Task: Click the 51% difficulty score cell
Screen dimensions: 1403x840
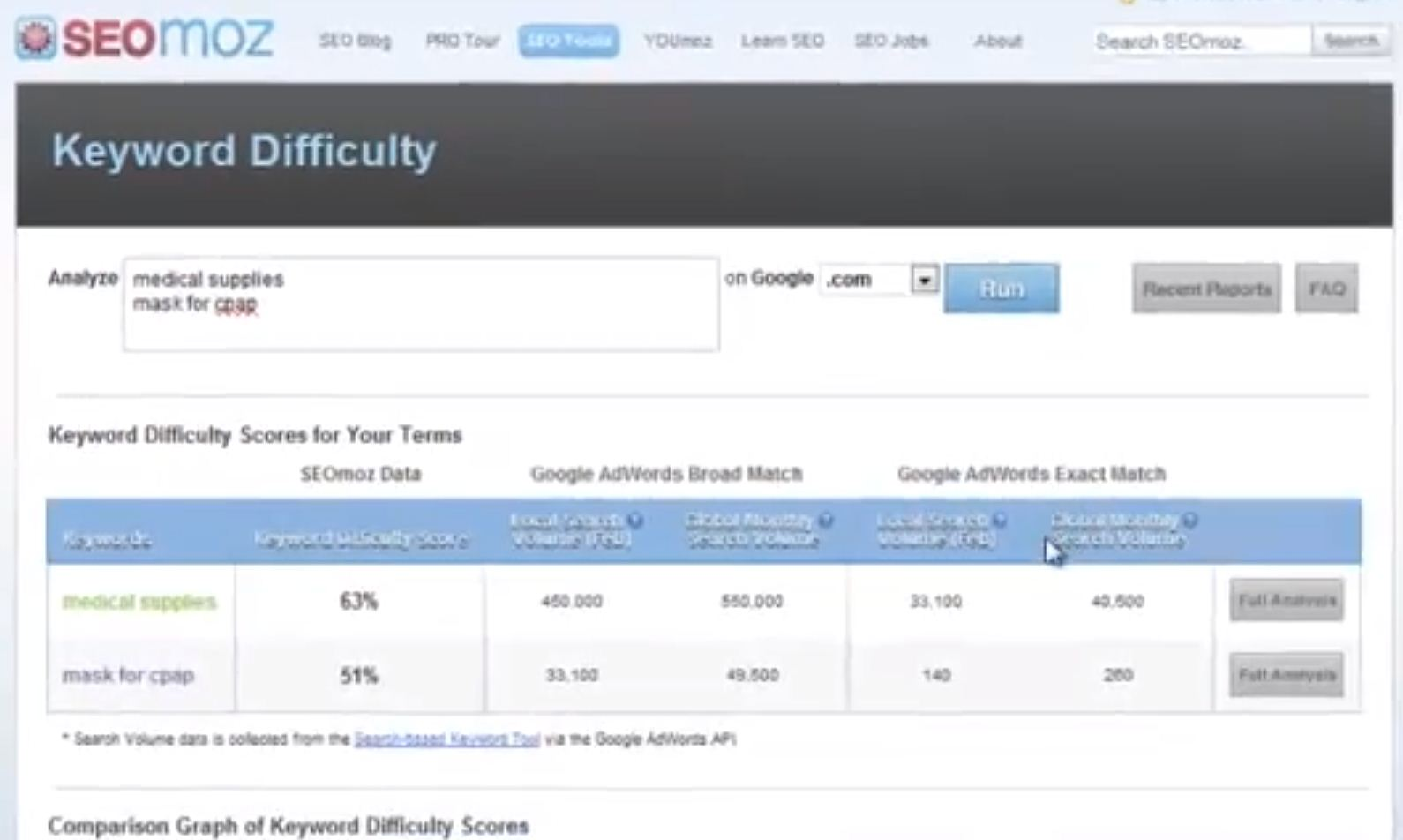Action: [x=359, y=676]
